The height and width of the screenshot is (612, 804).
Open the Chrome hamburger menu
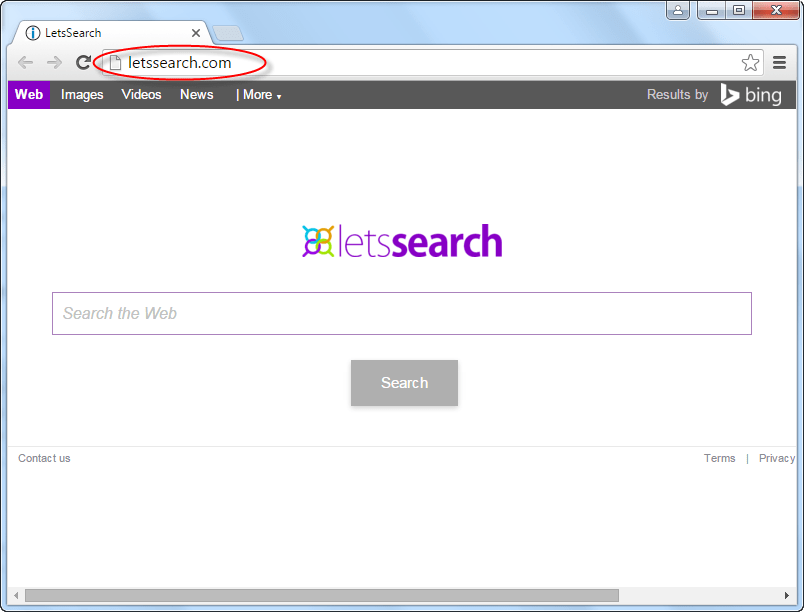(x=779, y=63)
